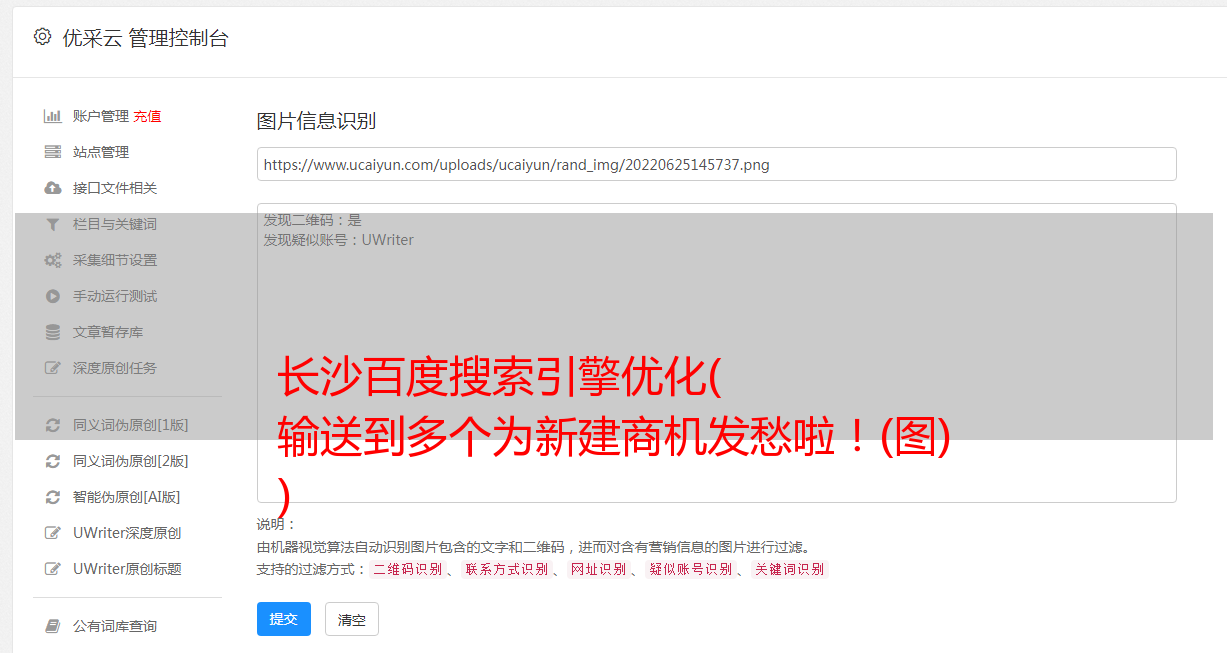Click the filter icon for 栏目与关键词
1227x653 pixels.
53,224
